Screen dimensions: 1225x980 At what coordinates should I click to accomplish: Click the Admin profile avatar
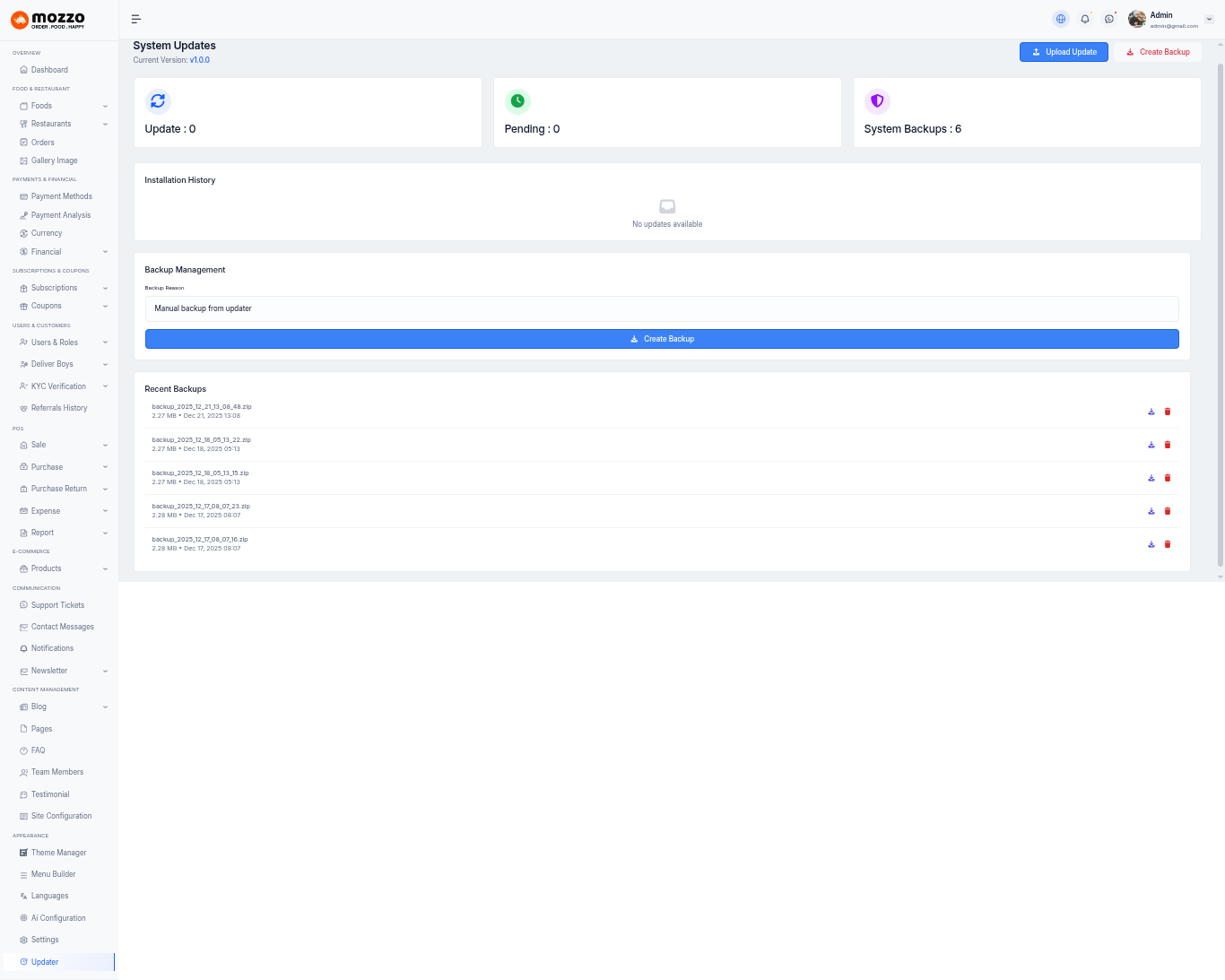pos(1137,19)
